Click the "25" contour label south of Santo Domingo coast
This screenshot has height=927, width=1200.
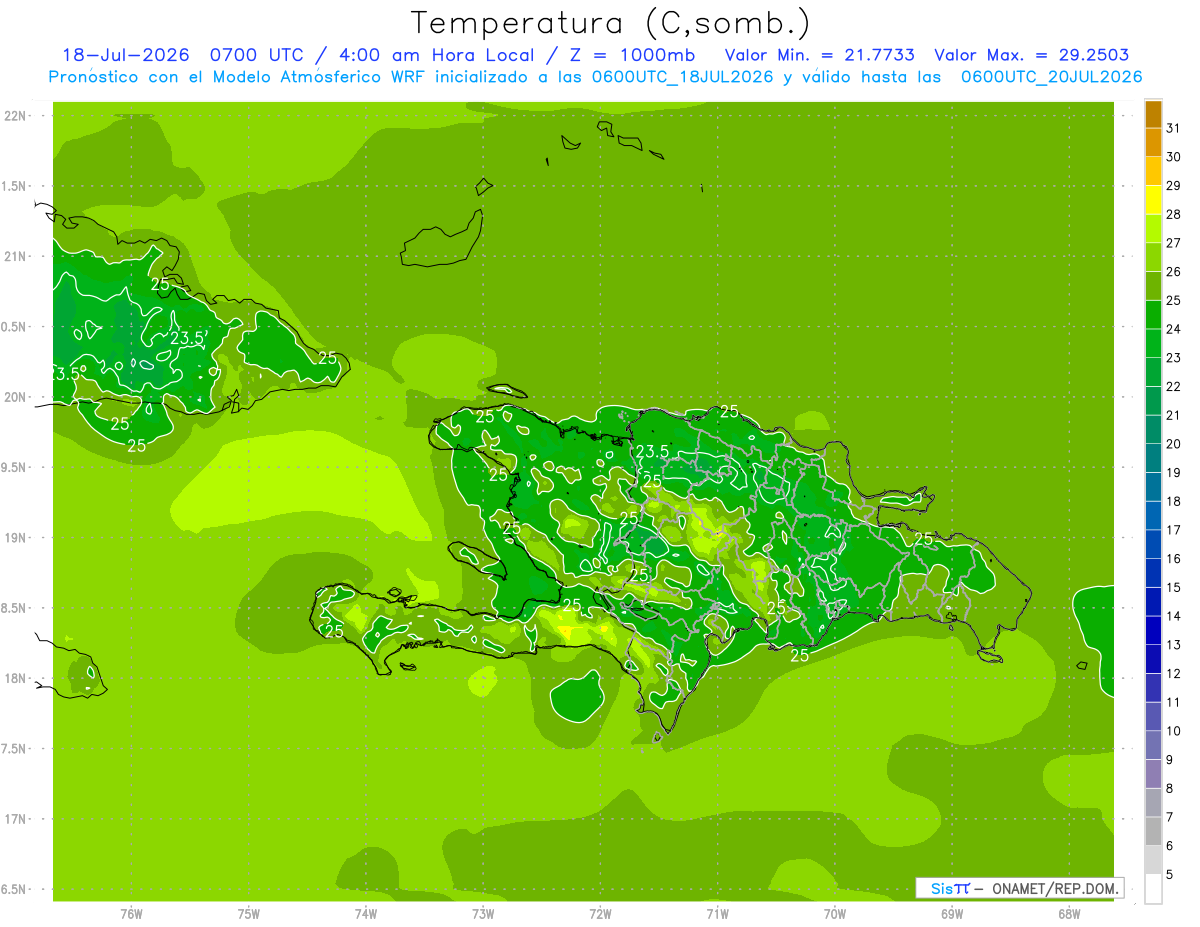pos(800,656)
